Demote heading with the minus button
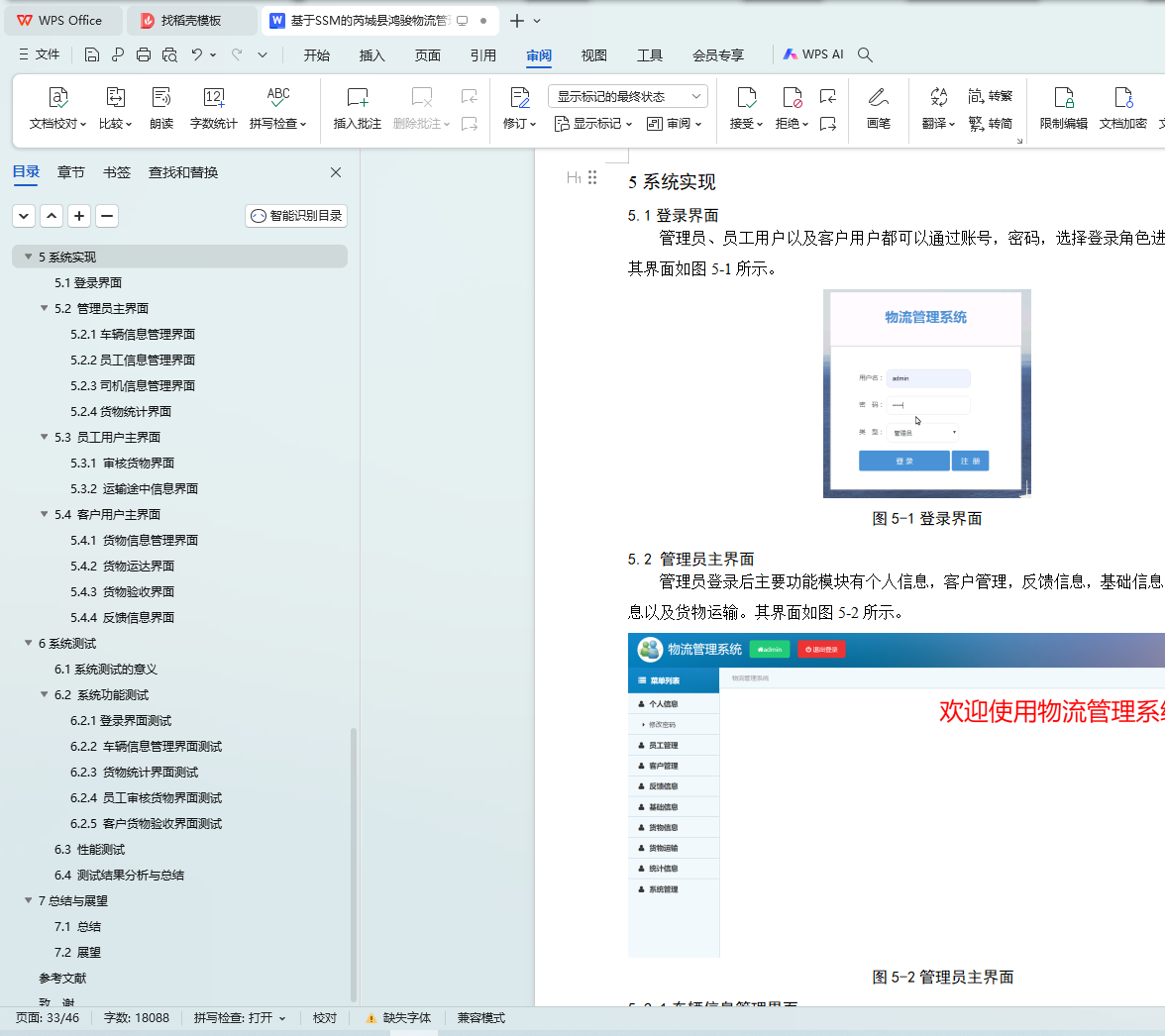1165x1036 pixels. tap(107, 216)
